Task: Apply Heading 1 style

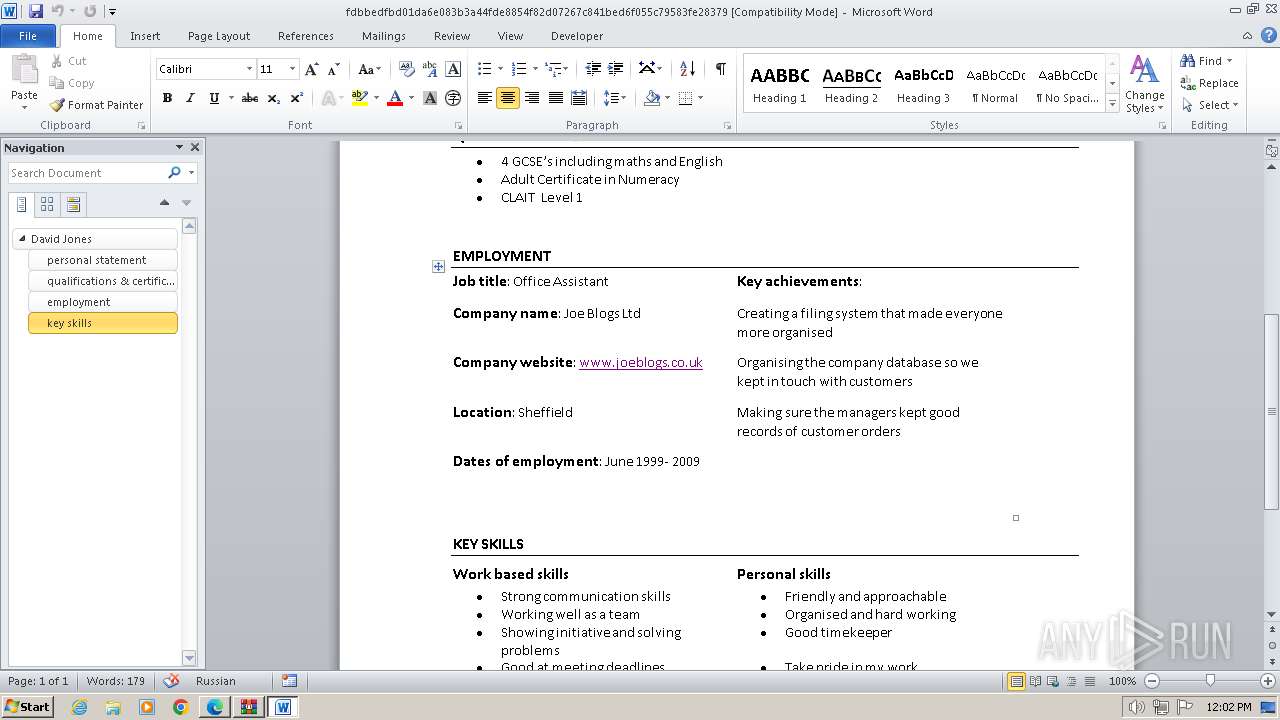Action: pyautogui.click(x=780, y=84)
